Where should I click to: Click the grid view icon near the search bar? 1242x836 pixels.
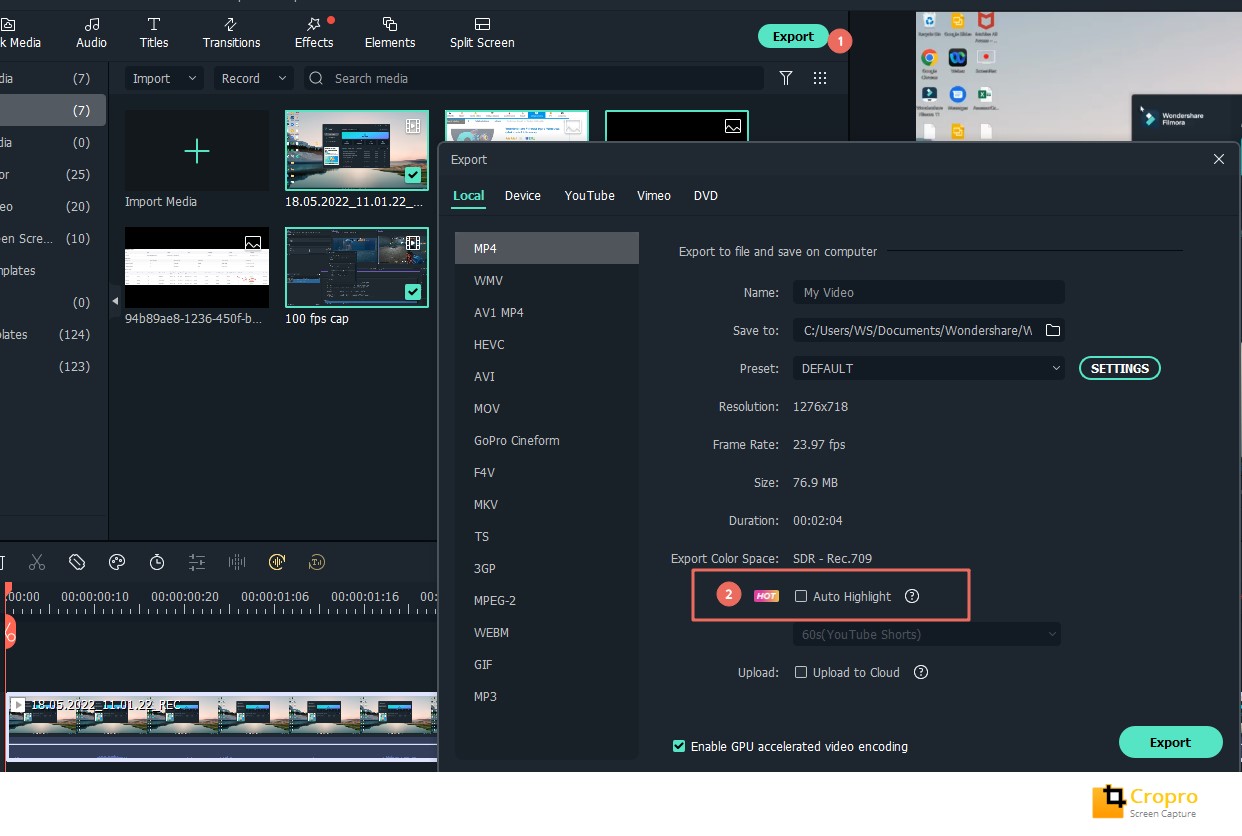coord(819,78)
